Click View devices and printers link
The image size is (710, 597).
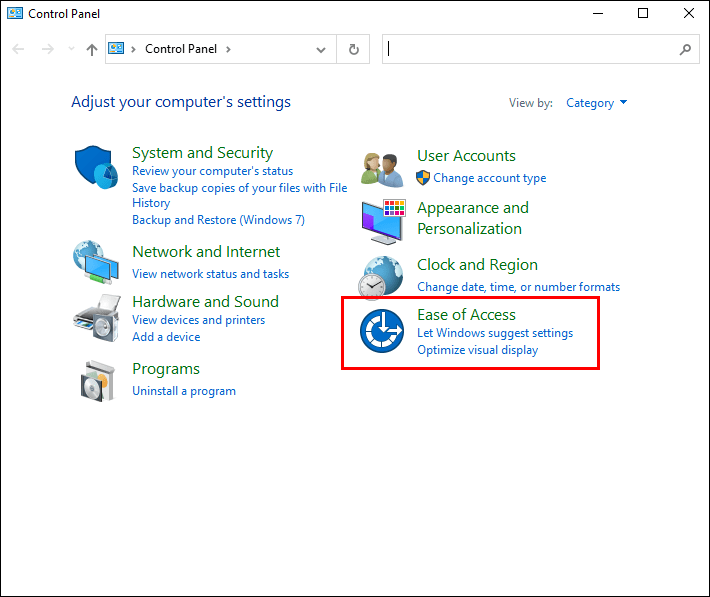[x=198, y=320]
